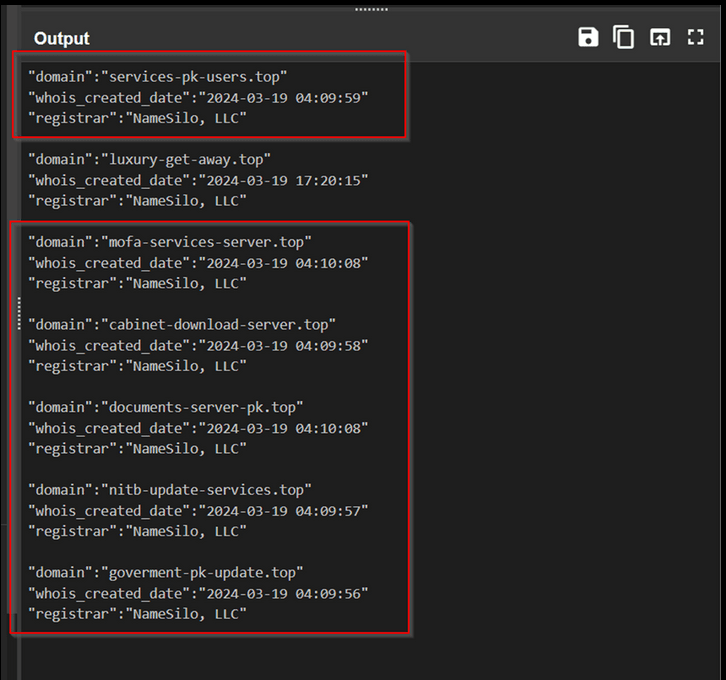Copy raw output to the clipboard

pos(624,38)
